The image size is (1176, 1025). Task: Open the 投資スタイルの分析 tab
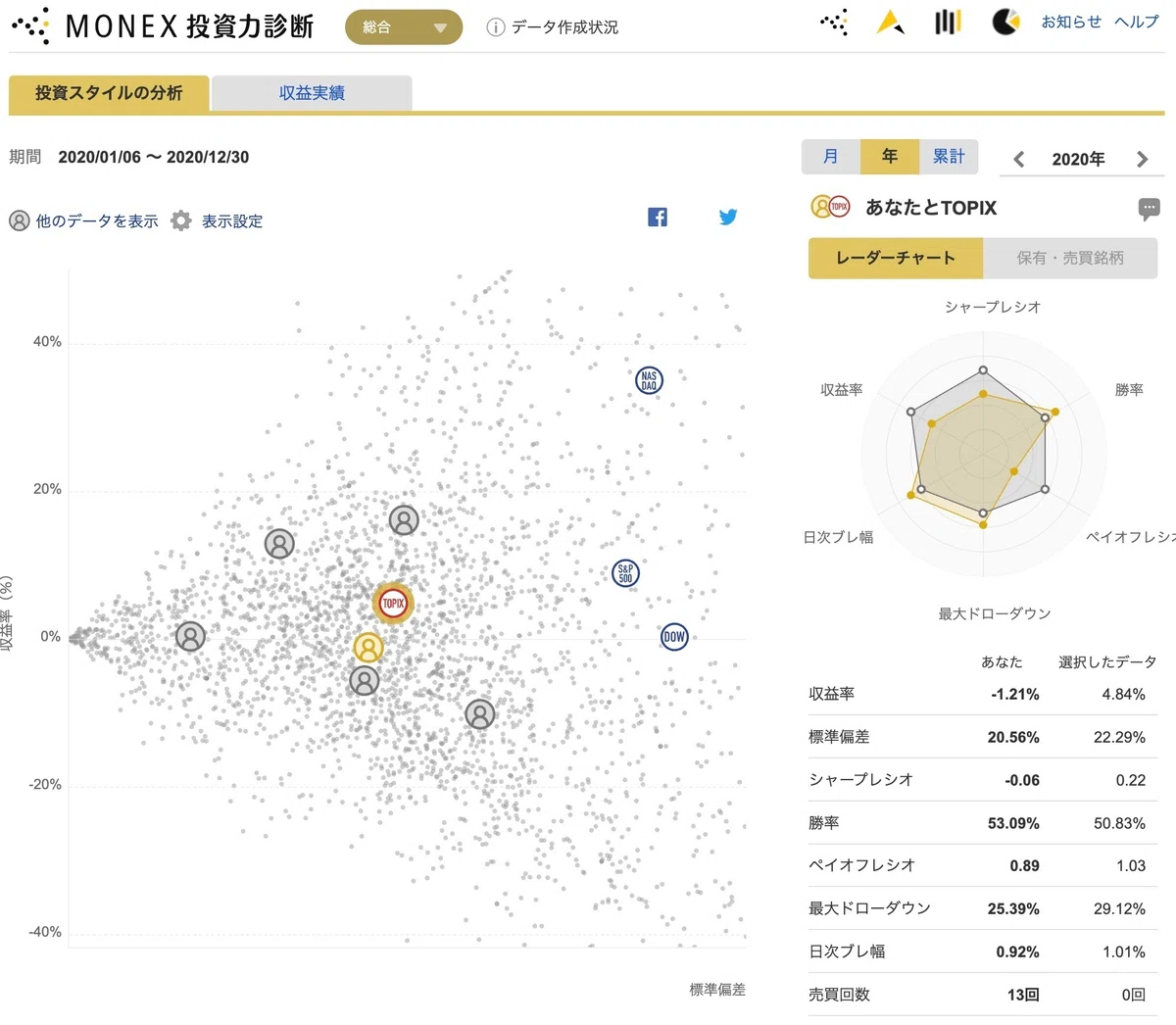point(109,94)
